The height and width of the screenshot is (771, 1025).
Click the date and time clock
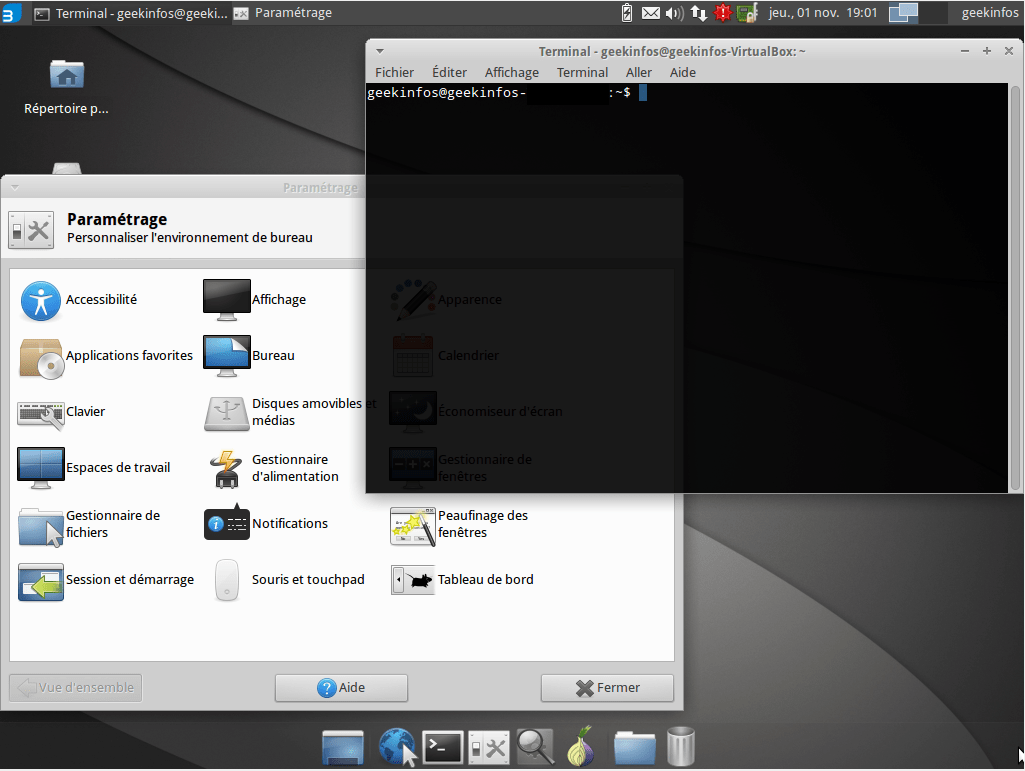point(823,12)
